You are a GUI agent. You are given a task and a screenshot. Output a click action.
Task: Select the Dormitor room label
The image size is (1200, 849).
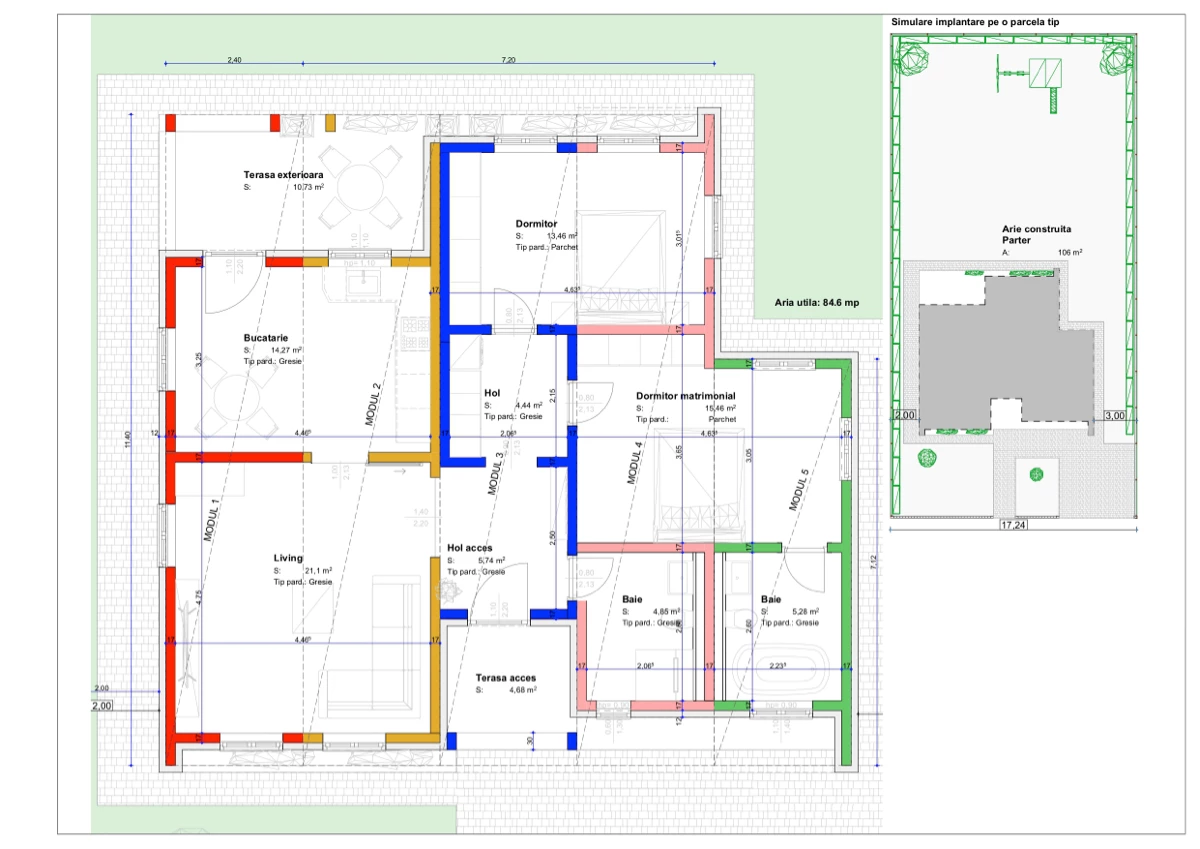coord(536,223)
